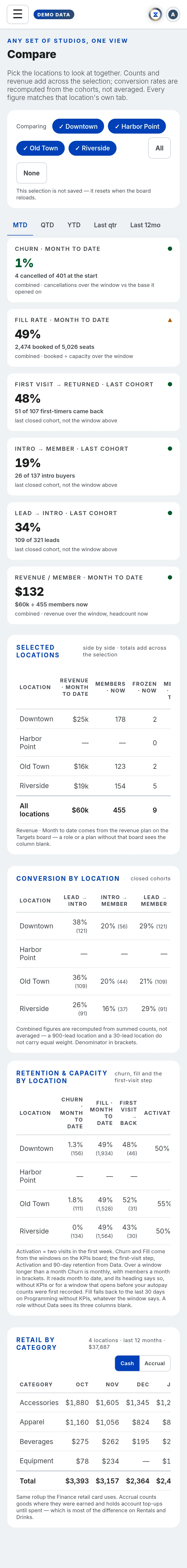The image size is (187, 1568).
Task: Click Riverside row in Selected Locations table
Action: 93,786
